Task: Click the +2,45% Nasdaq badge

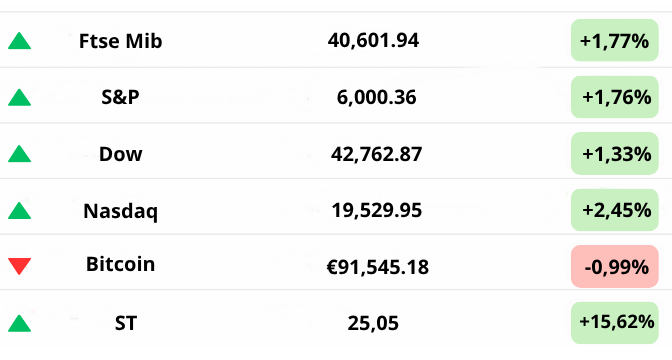Action: (615, 210)
